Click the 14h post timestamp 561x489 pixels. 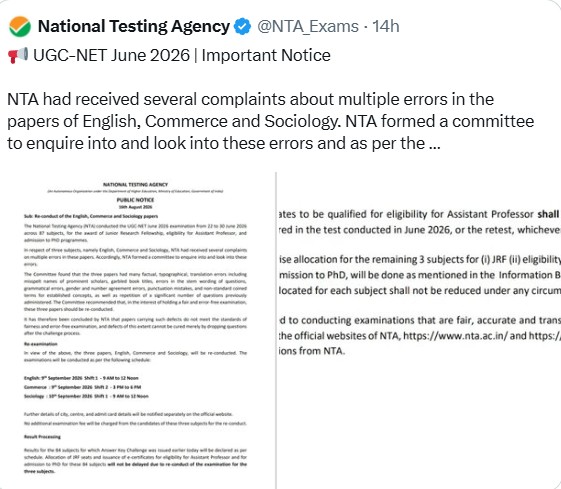coord(386,26)
